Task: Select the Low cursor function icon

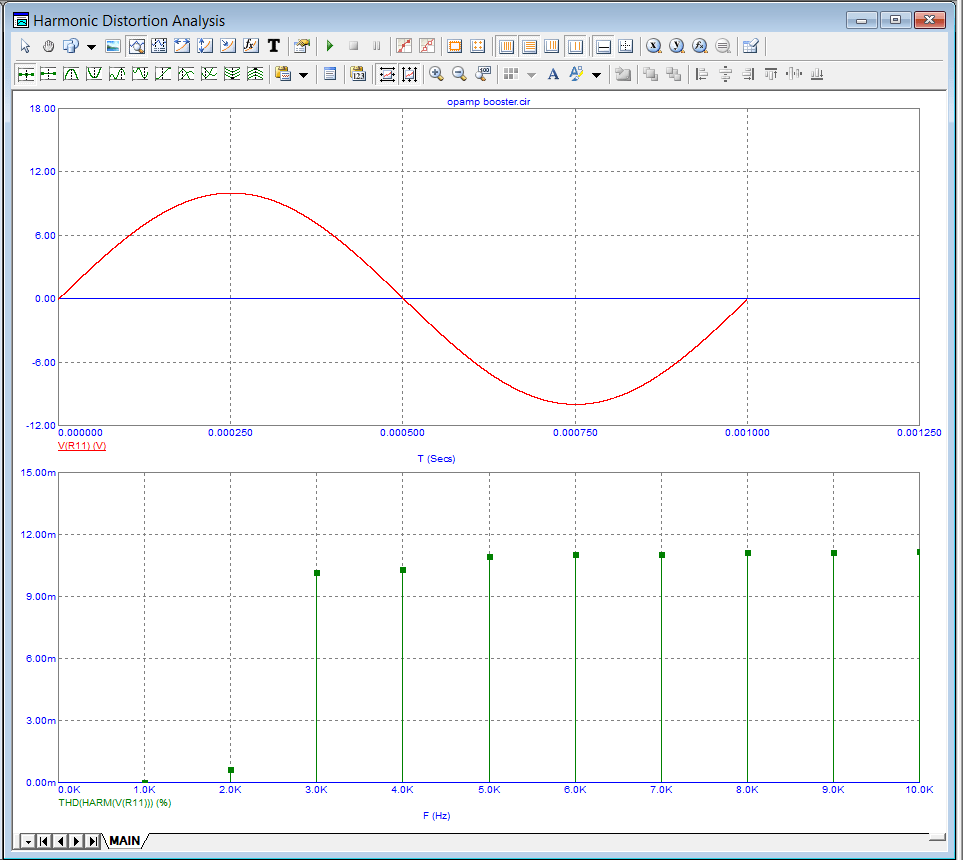Action: (x=140, y=74)
